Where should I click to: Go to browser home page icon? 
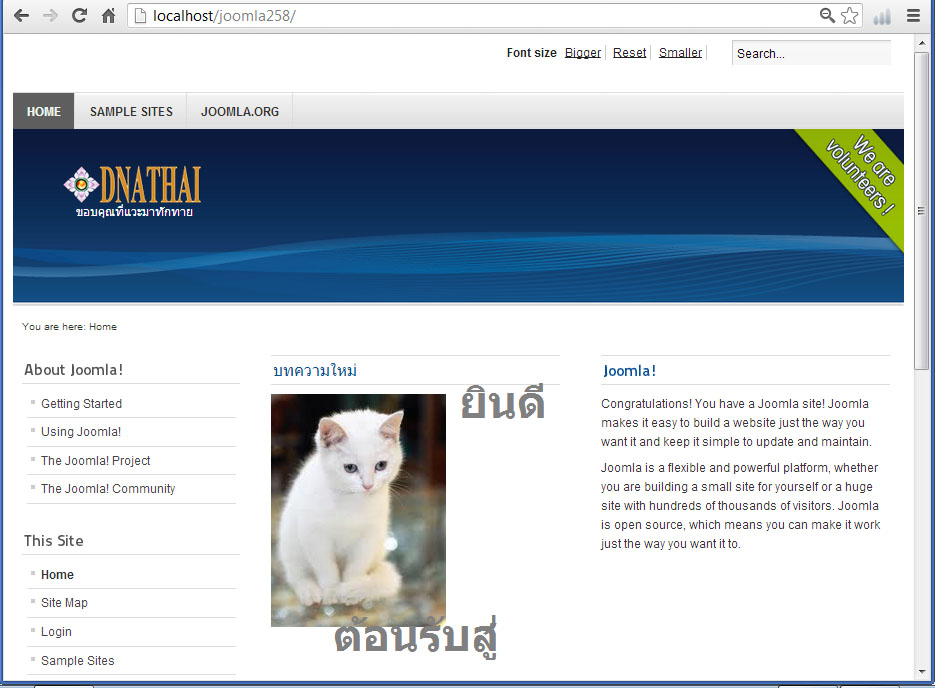pos(108,16)
